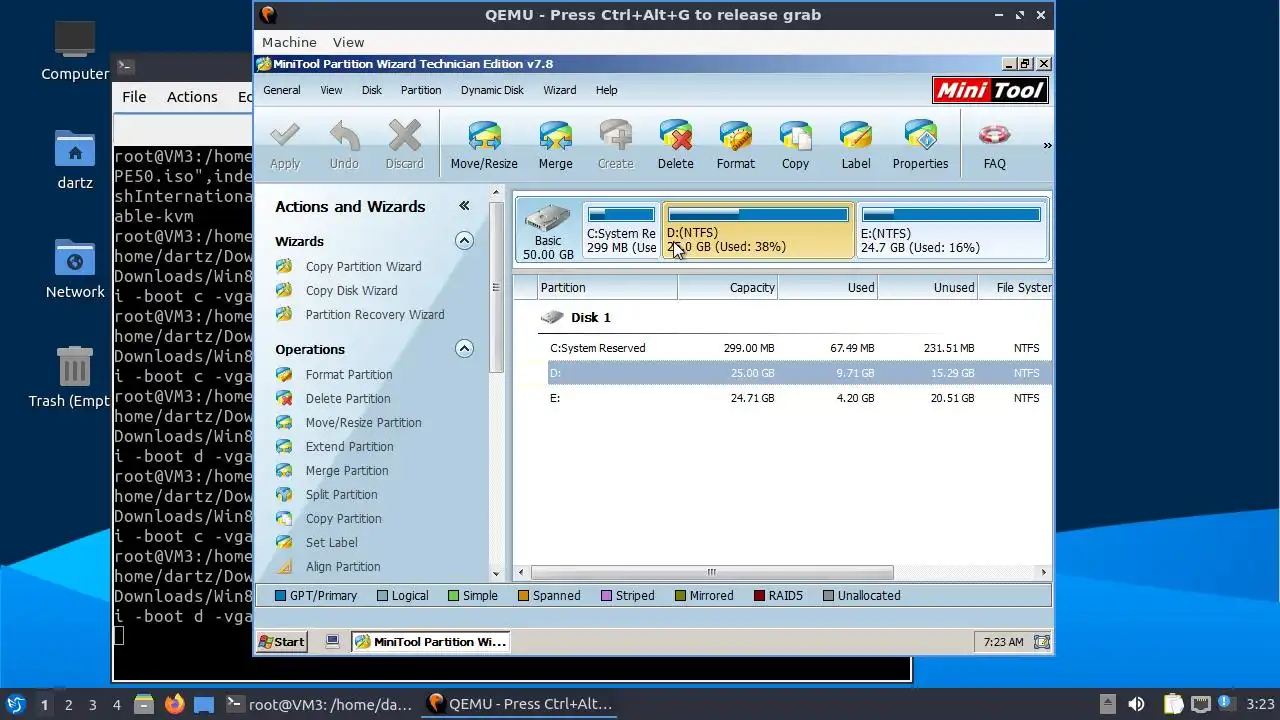
Task: Select C:System Reserved partition row
Action: (x=784, y=348)
